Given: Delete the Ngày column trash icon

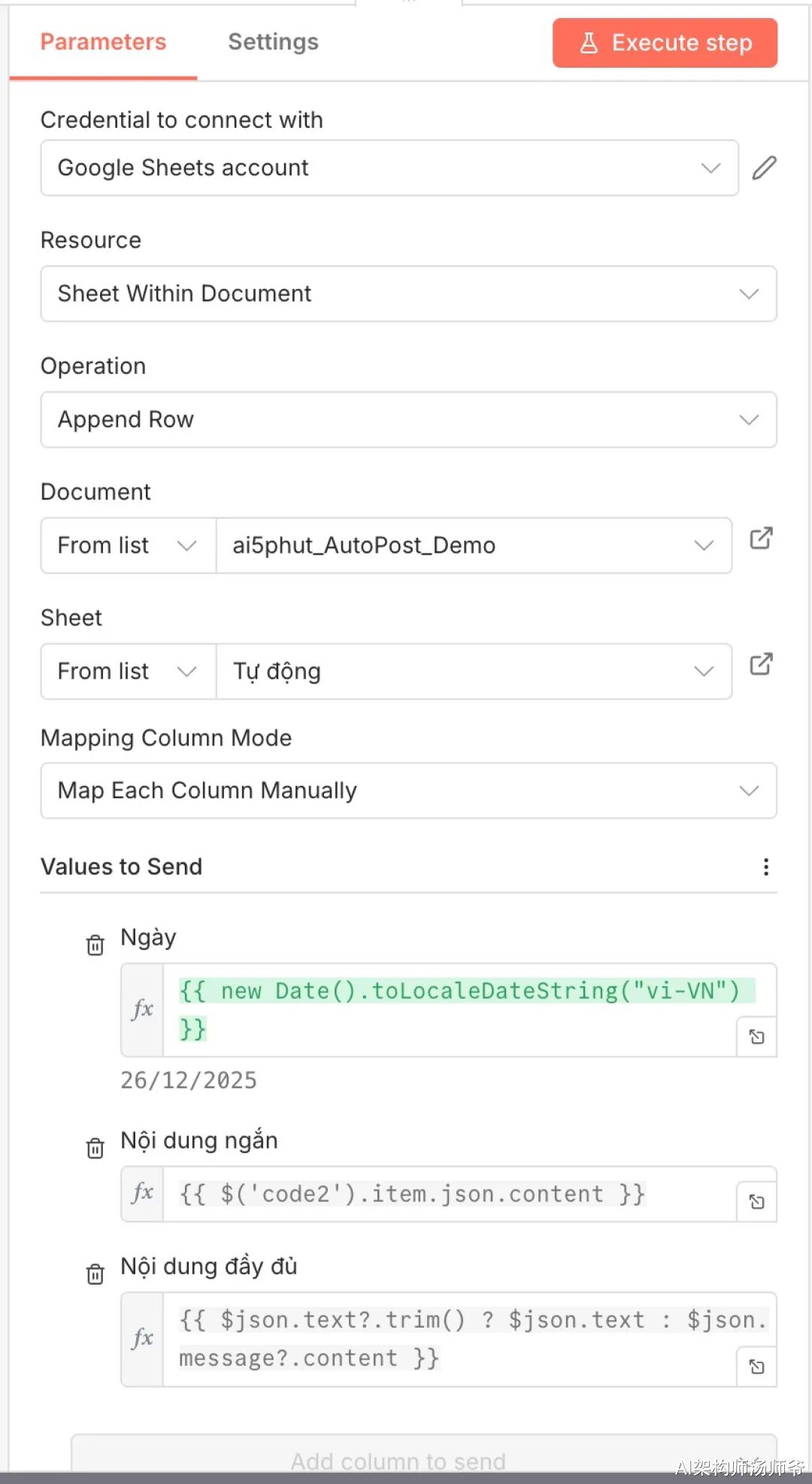Looking at the screenshot, I should [95, 945].
